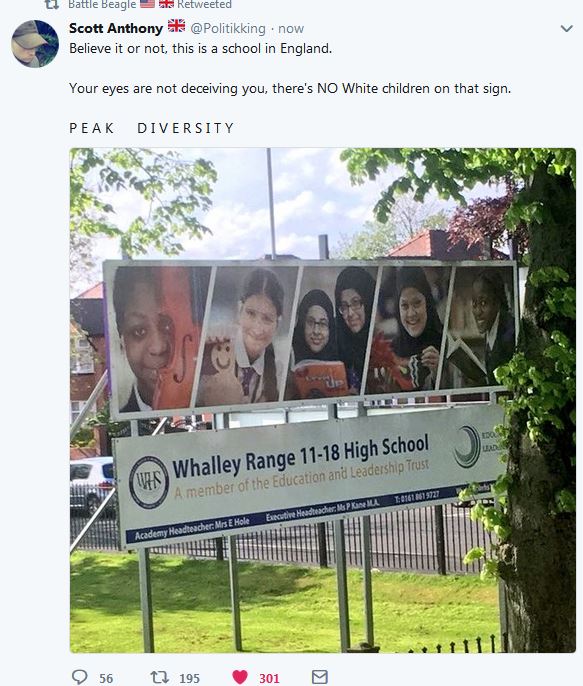Open the attached school sign photo

point(323,400)
